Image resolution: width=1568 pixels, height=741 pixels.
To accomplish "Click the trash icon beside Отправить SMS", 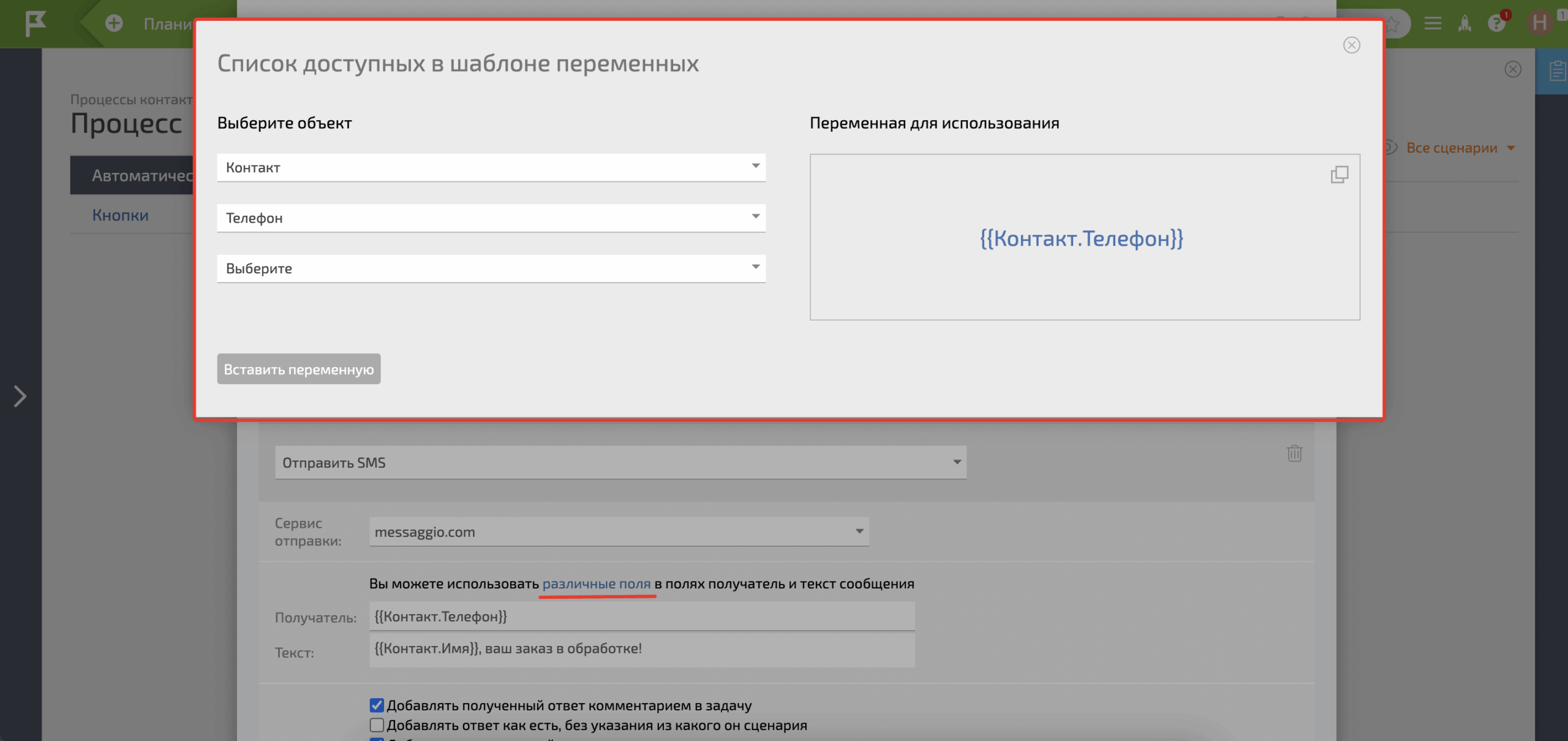I will pyautogui.click(x=1294, y=454).
